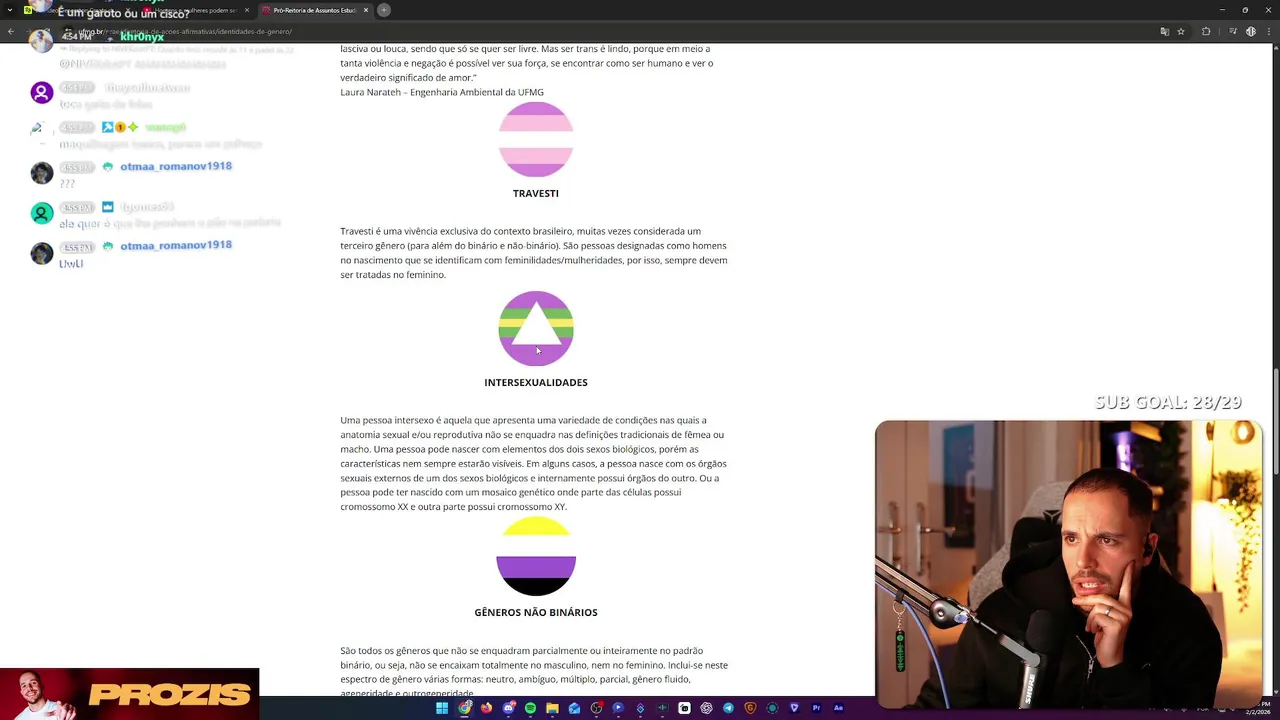The height and width of the screenshot is (720, 1280).
Task: Click the khr0nyx chat username
Action: pyautogui.click(x=142, y=37)
